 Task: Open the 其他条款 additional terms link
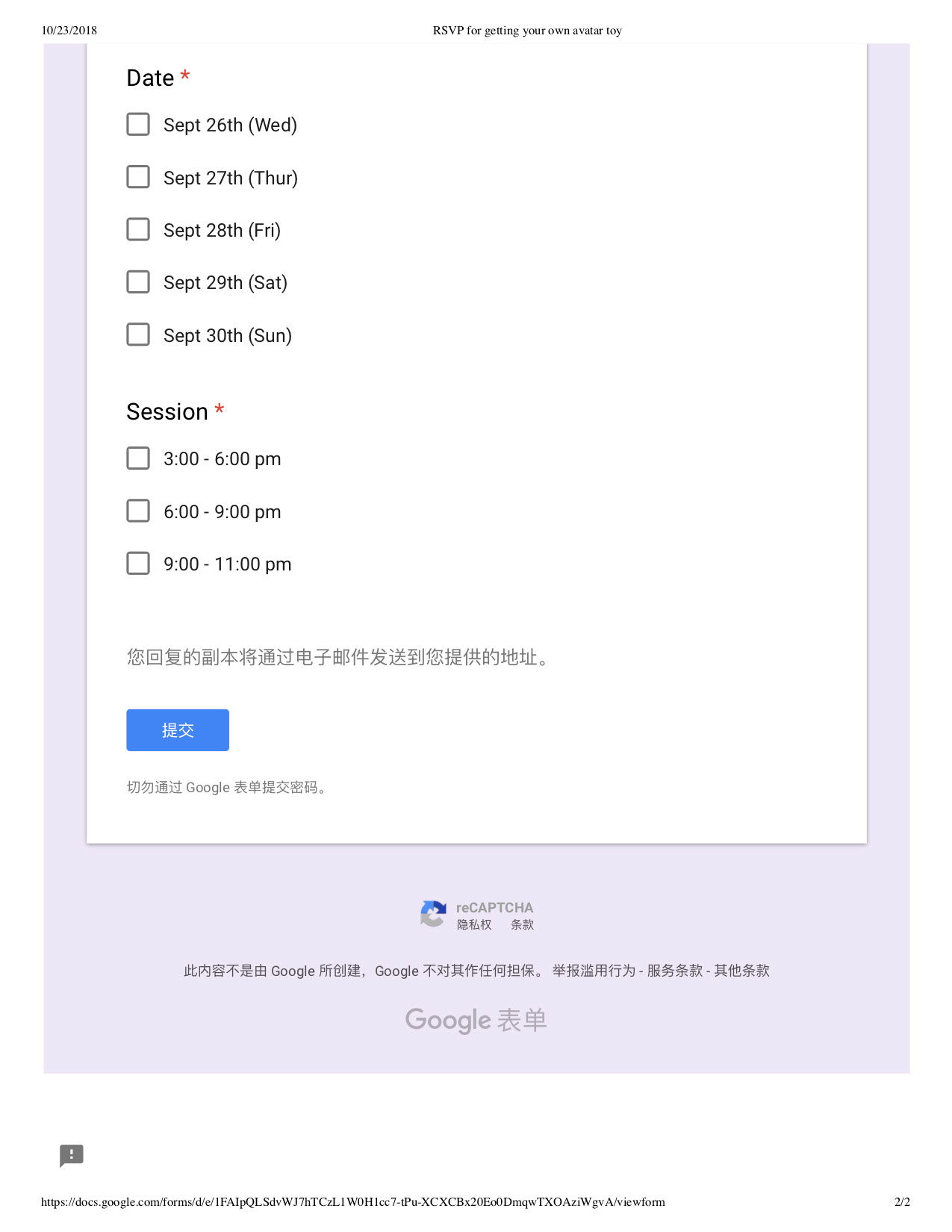tap(741, 971)
